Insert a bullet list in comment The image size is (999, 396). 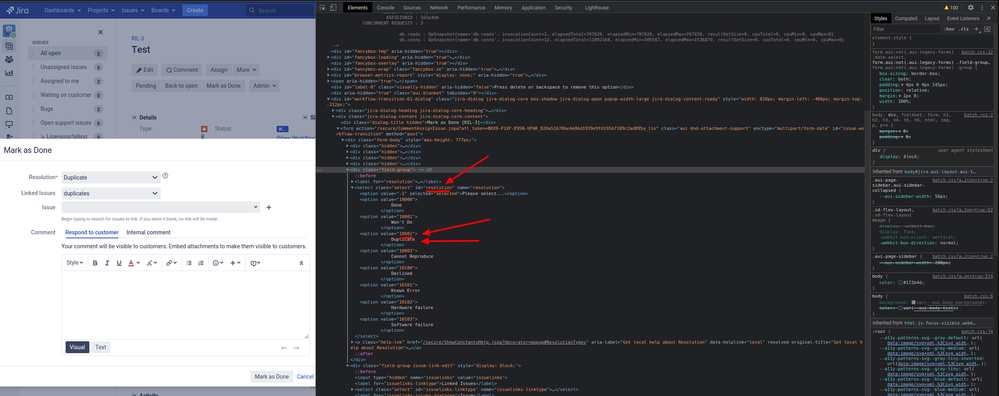189,263
